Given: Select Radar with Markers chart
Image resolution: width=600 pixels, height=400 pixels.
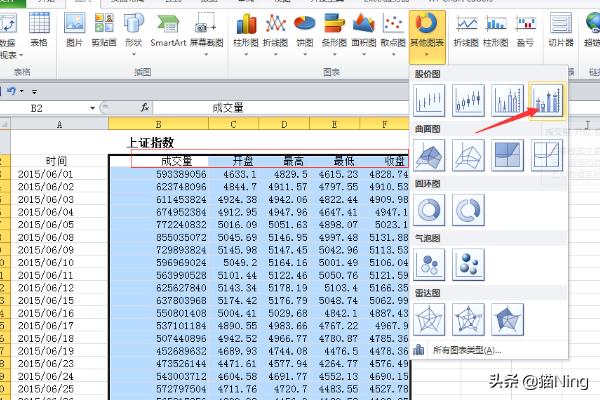Looking at the screenshot, I should [468, 319].
